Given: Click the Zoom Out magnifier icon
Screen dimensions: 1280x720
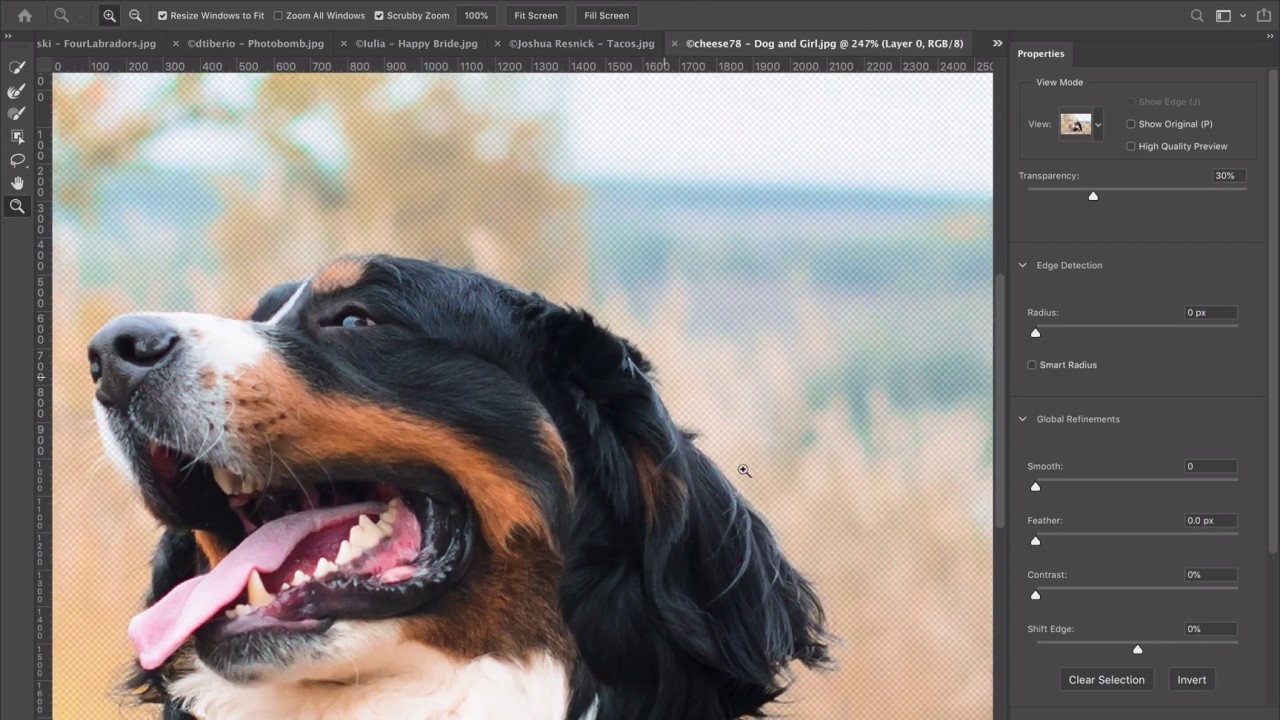Looking at the screenshot, I should pyautogui.click(x=135, y=16).
